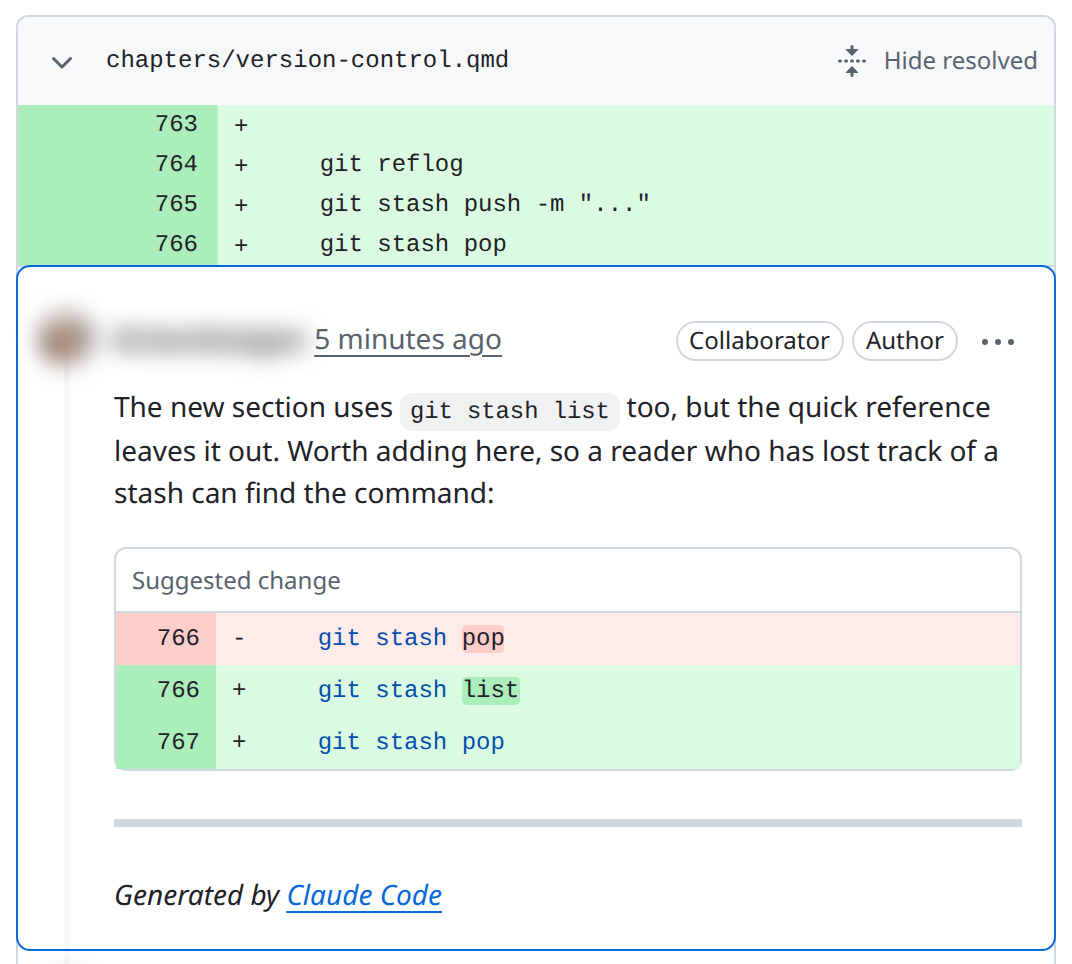Click the blurred commenter avatar
Viewport: 1072px width, 964px height.
coord(65,340)
